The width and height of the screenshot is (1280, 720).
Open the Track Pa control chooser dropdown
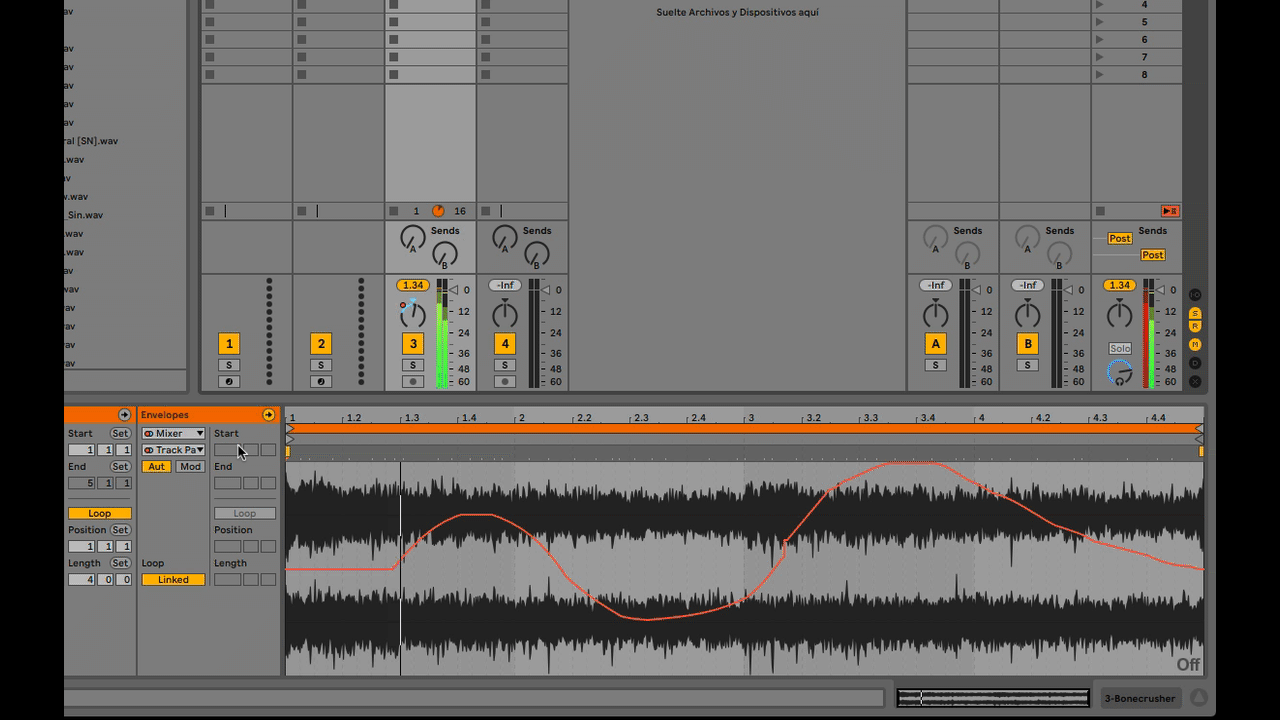173,450
